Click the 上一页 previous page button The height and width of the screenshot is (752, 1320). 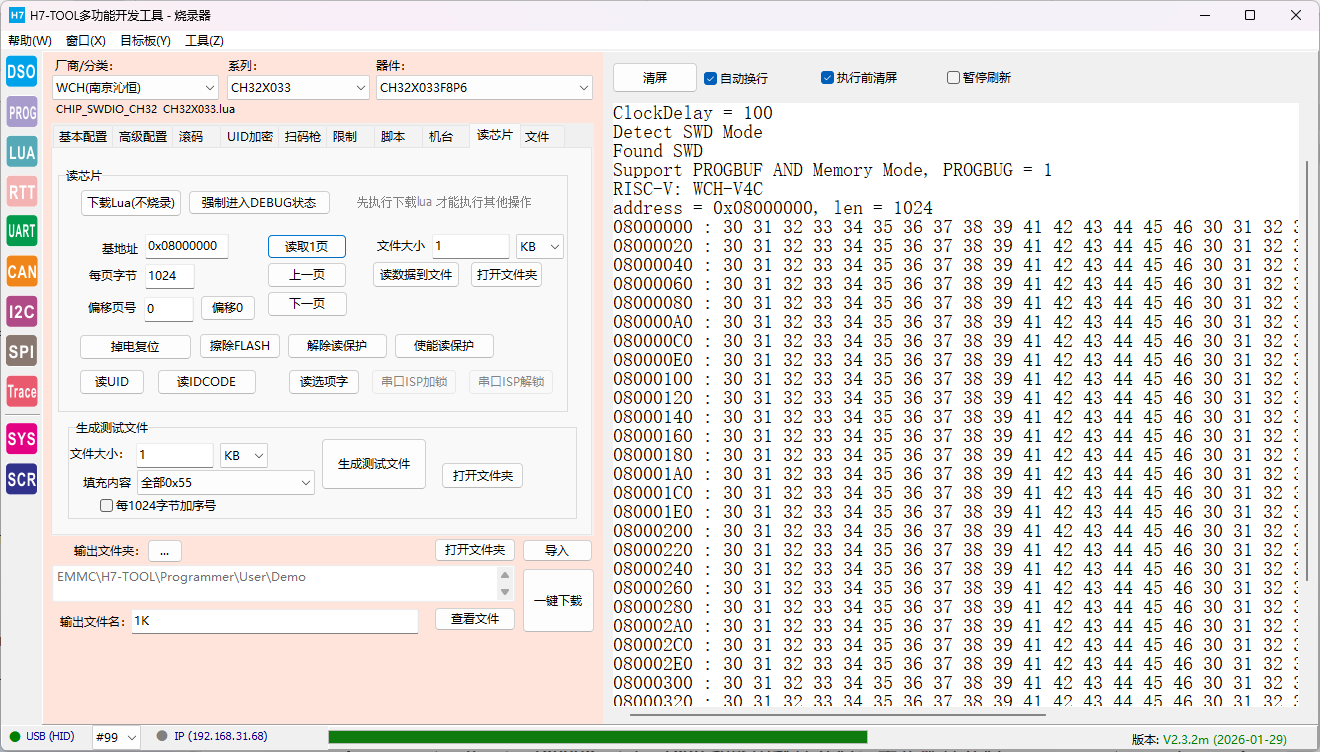click(x=307, y=275)
